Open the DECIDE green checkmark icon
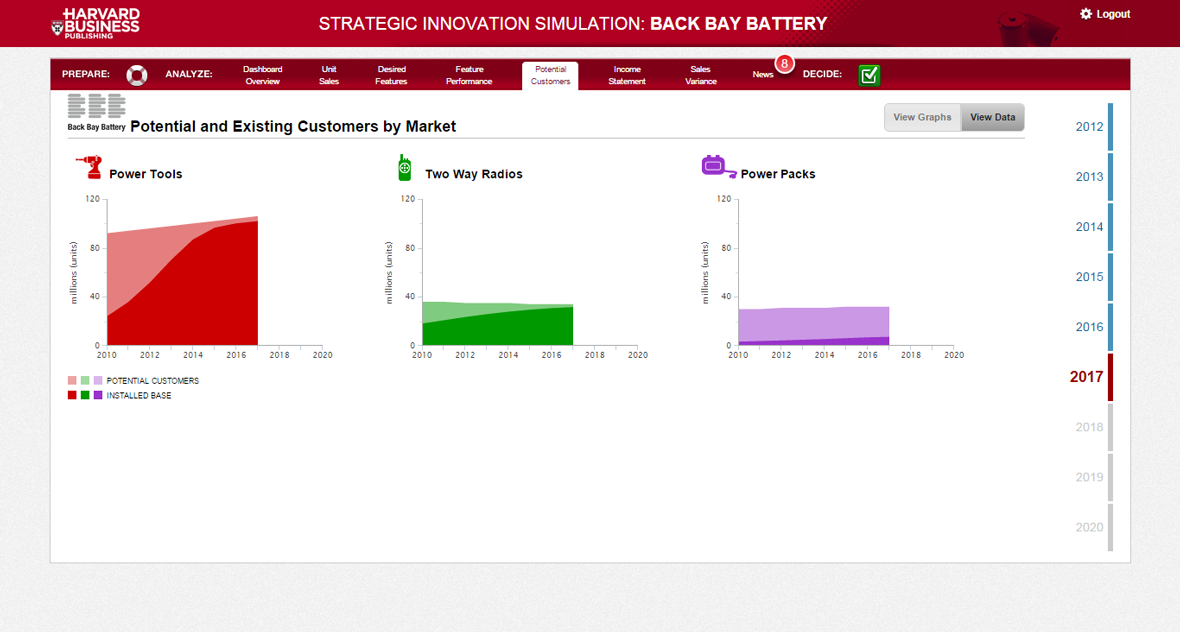The width and height of the screenshot is (1180, 632). pos(868,75)
